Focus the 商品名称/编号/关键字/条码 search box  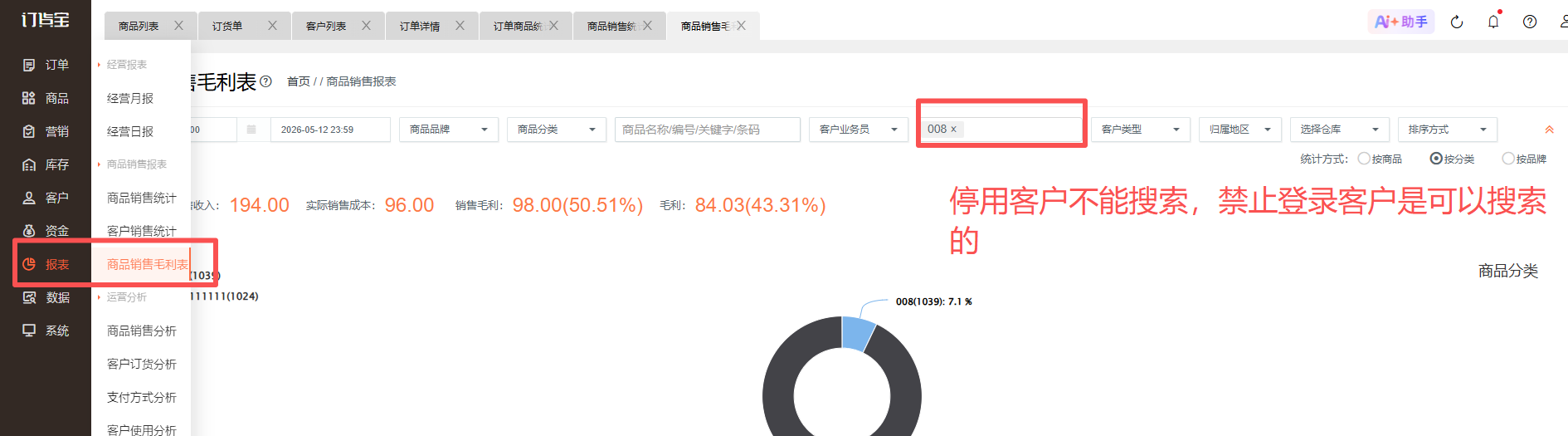tap(708, 130)
